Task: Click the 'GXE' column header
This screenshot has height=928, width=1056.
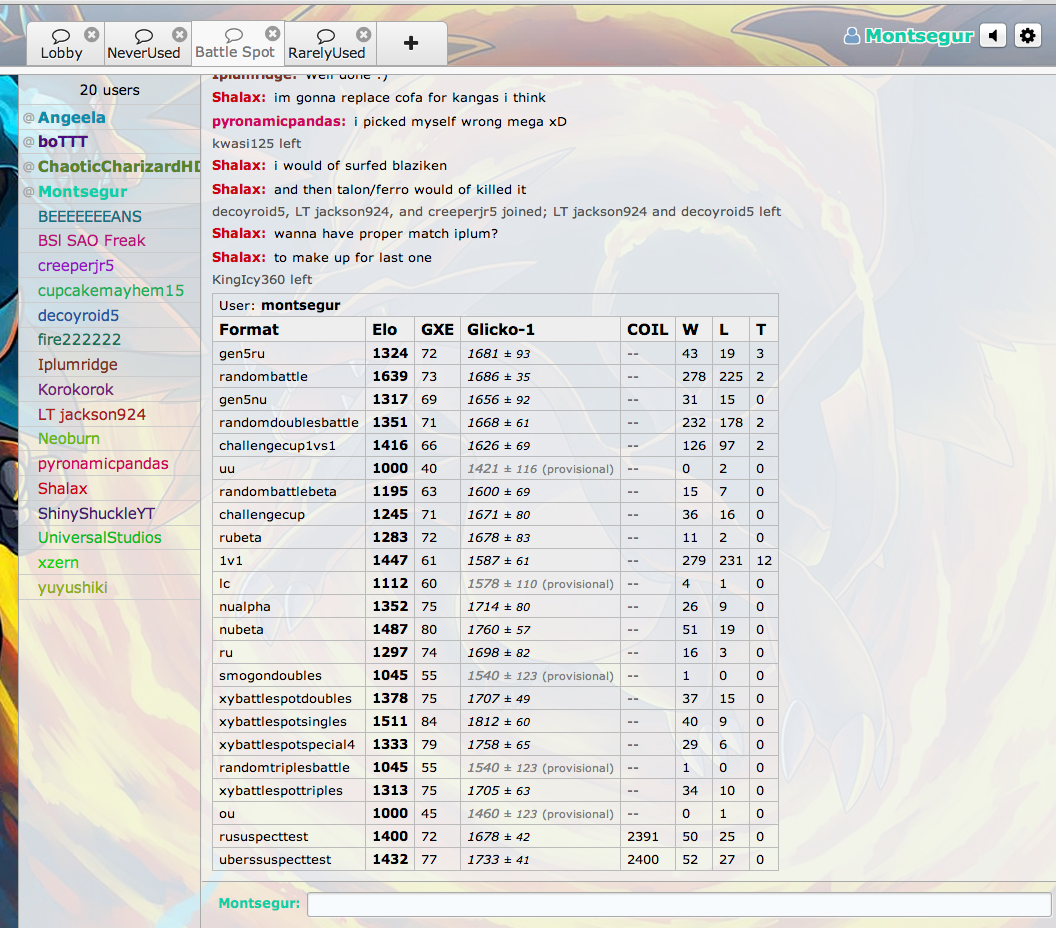Action: click(x=437, y=329)
